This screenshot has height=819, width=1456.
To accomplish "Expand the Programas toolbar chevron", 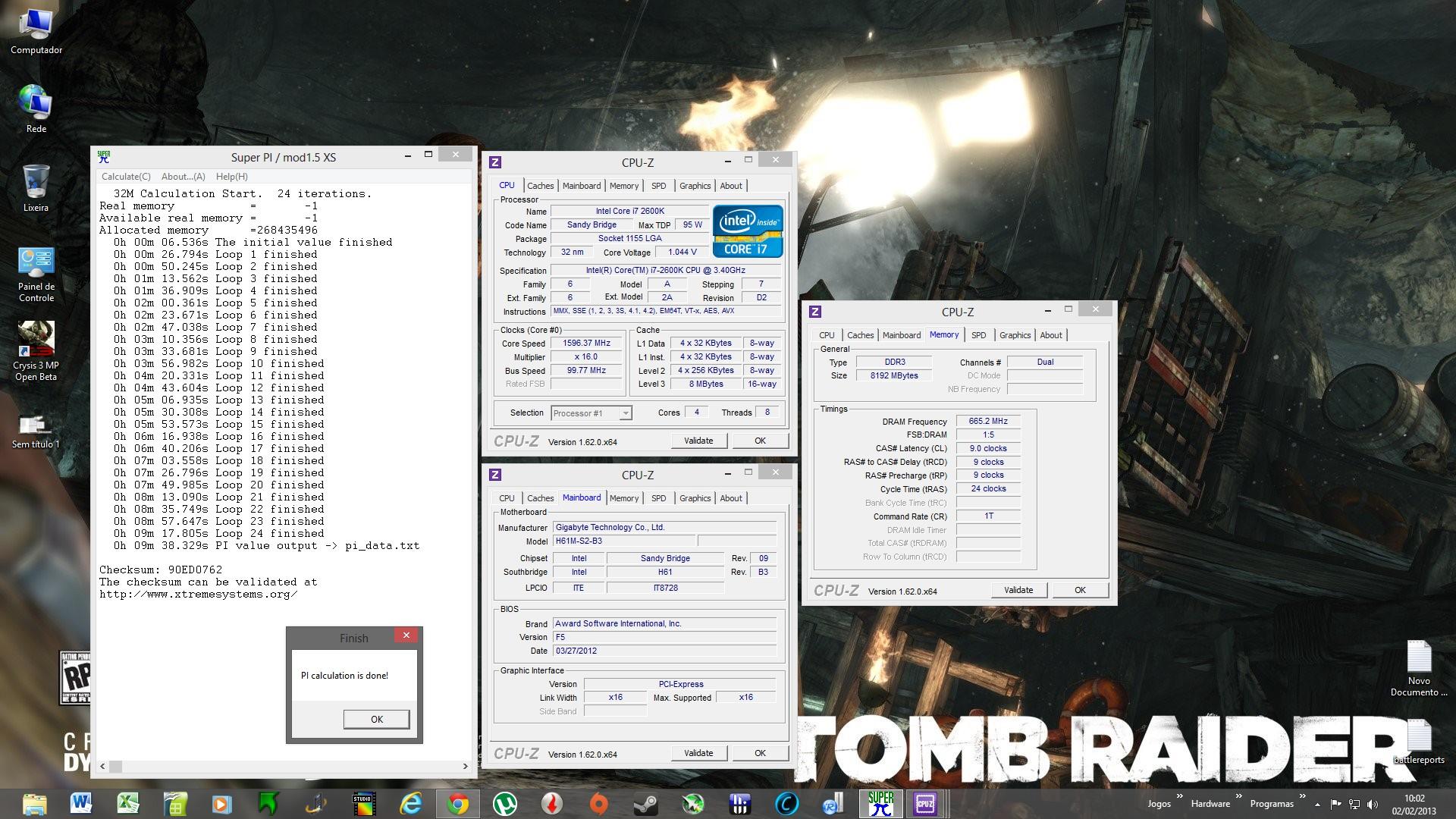I will pyautogui.click(x=1302, y=796).
